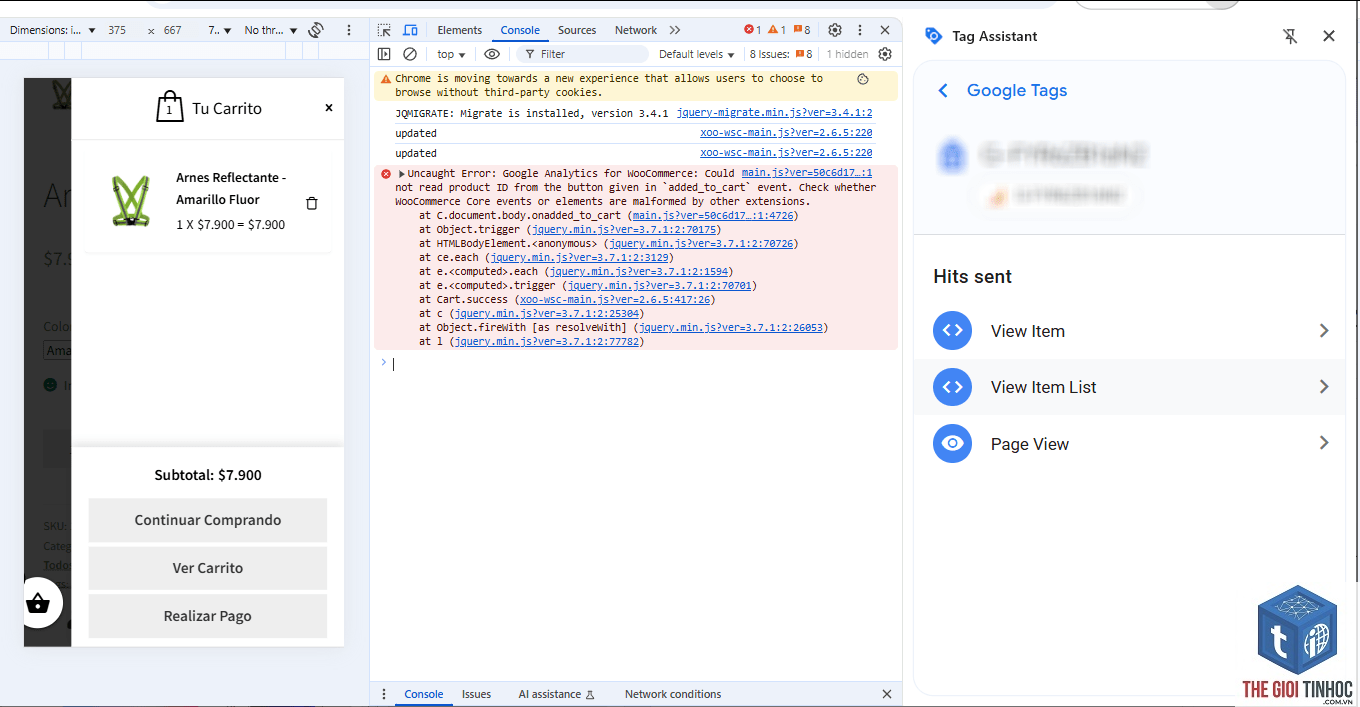Image resolution: width=1360 pixels, height=707 pixels.
Task: Click the Realizar Pago button
Action: coord(208,616)
